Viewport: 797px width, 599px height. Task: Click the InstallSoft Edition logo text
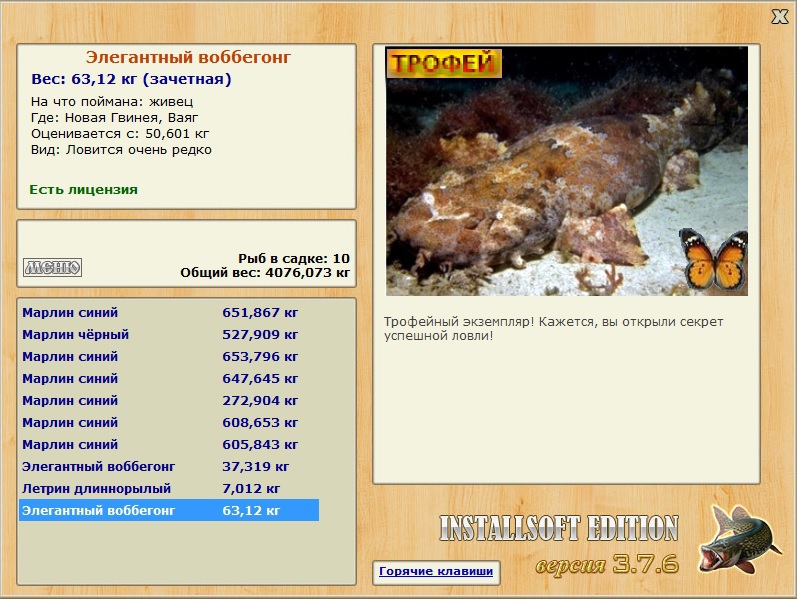click(559, 528)
